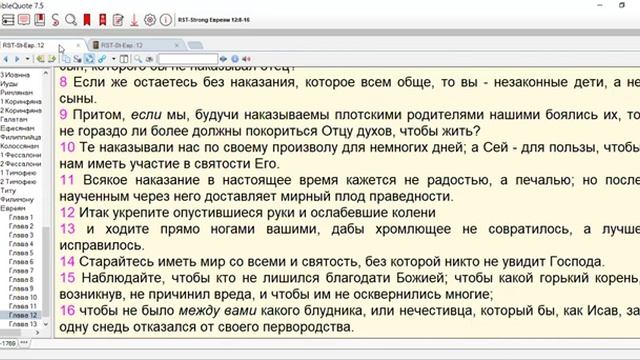Open Глава 10 of Евреям
Image resolution: width=640 pixels, height=360 pixels.
(23, 297)
